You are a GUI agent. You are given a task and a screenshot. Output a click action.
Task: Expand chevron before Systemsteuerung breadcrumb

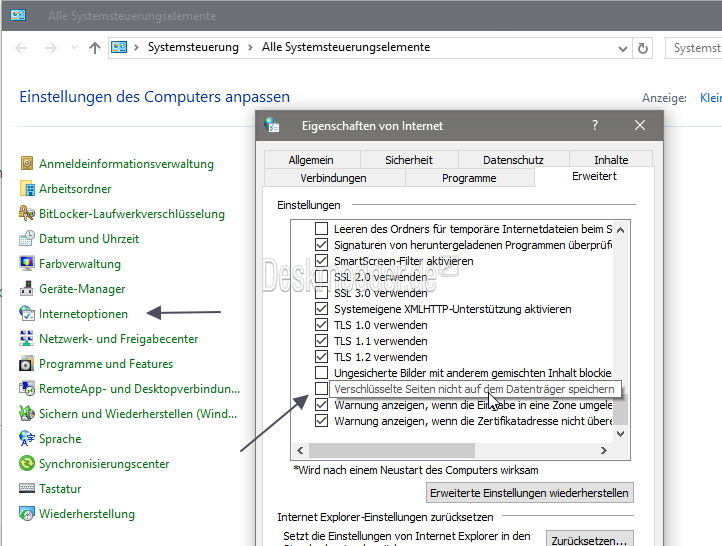(136, 47)
